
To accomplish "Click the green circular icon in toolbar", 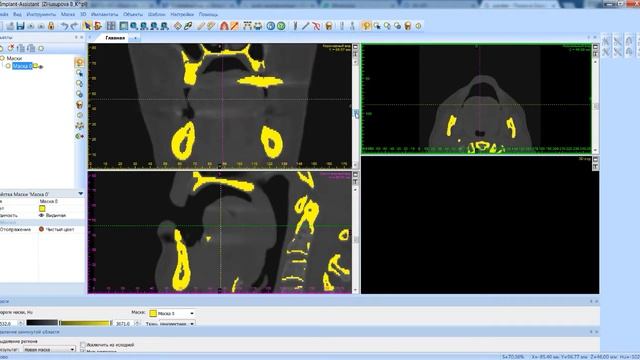I will (x=281, y=26).
